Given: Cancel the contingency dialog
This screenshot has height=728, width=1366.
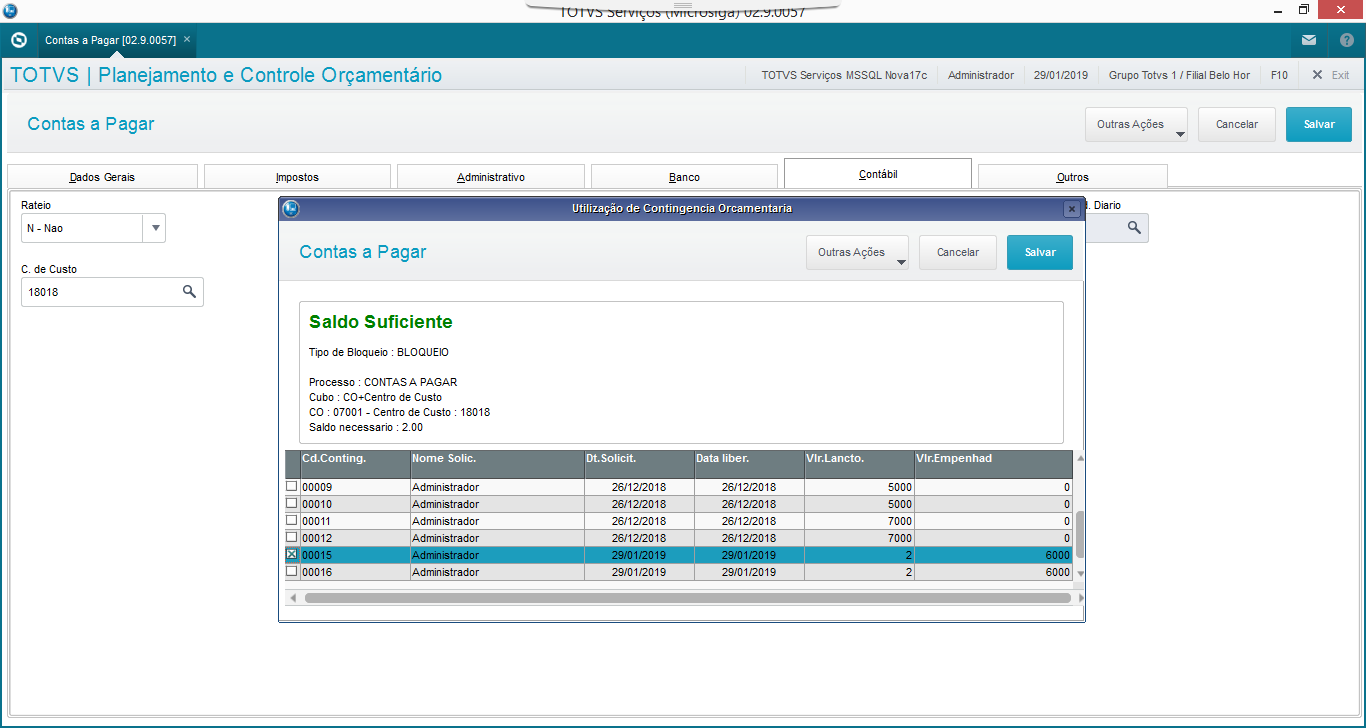Looking at the screenshot, I should click(958, 253).
